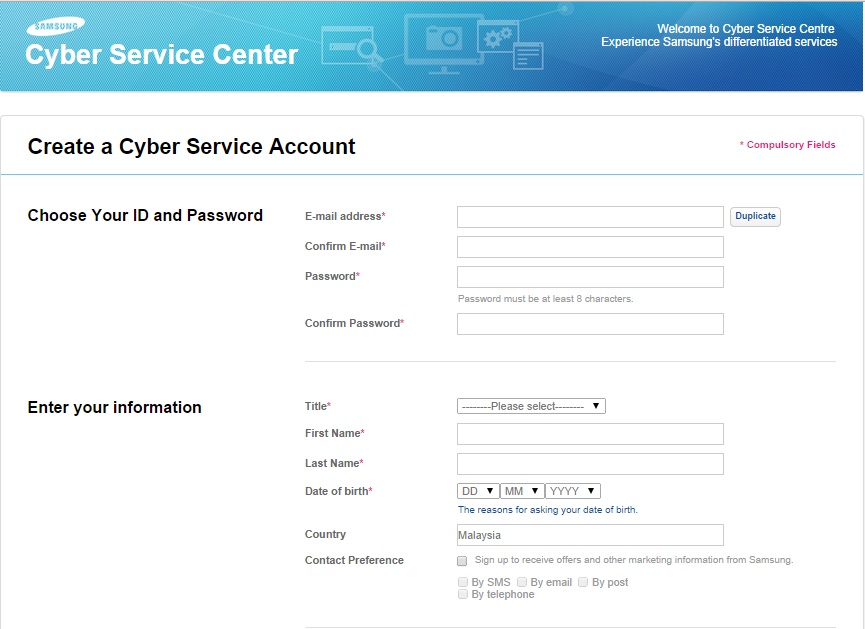865x629 pixels.
Task: Tick the By email checkbox
Action: [522, 582]
